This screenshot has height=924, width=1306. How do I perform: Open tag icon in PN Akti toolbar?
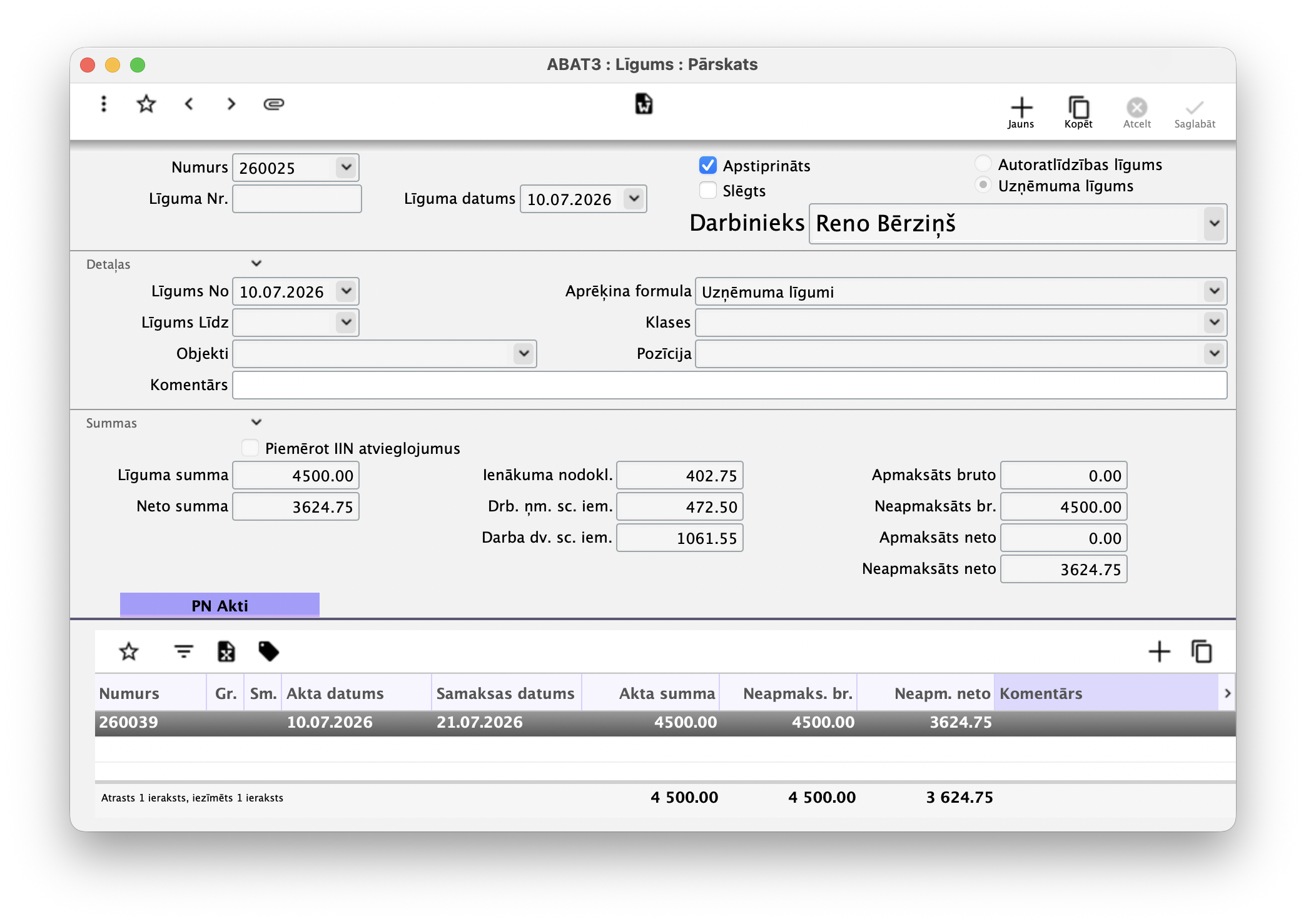[x=269, y=651]
